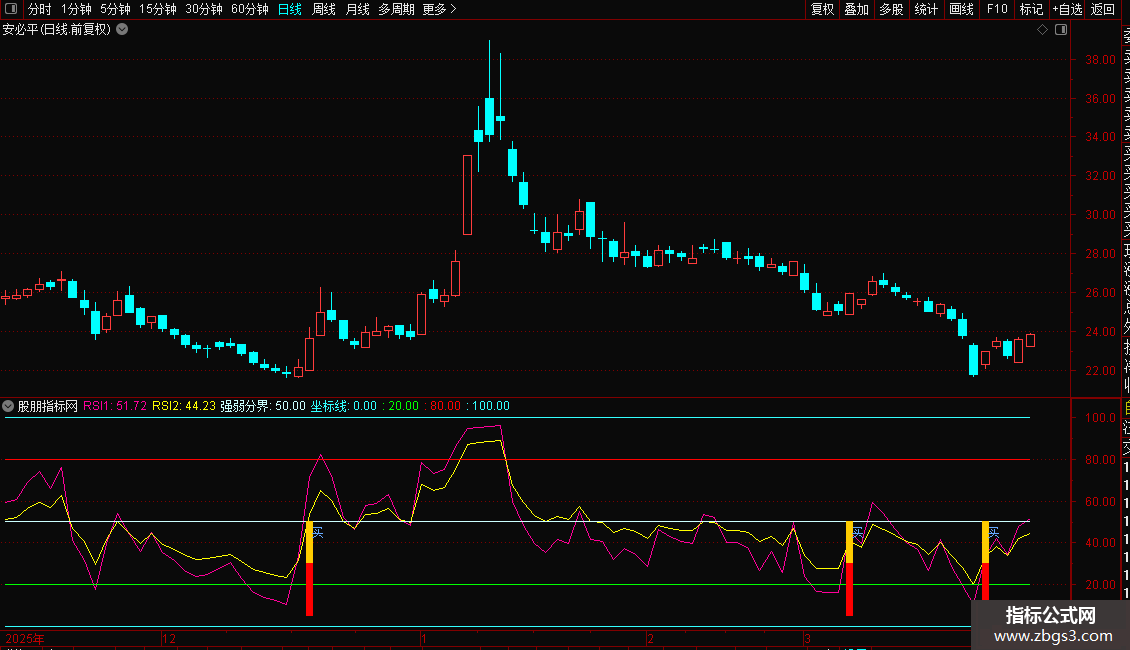Switch to the 分时 intraday view

pos(40,9)
